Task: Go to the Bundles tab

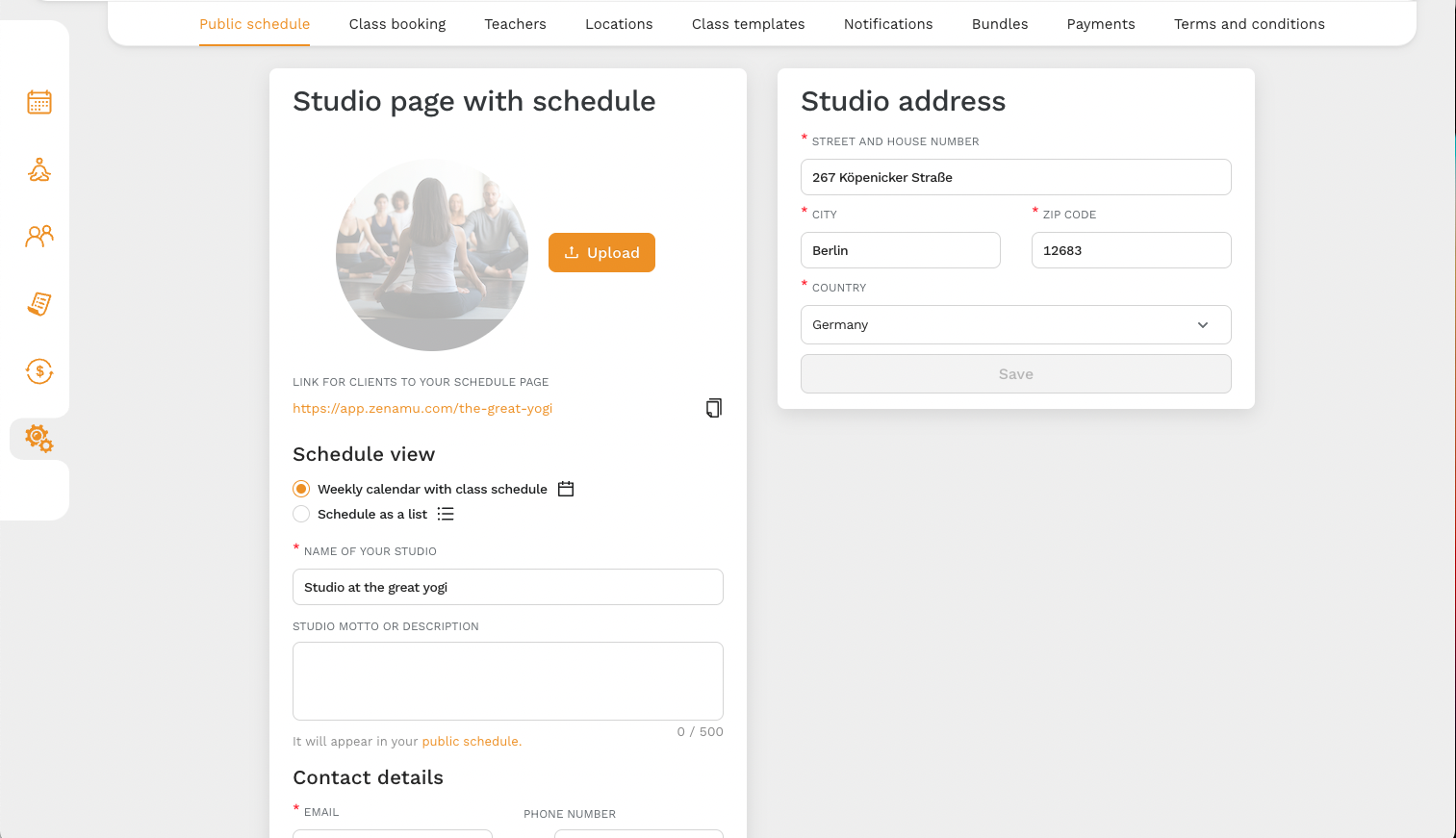Action: [1000, 24]
